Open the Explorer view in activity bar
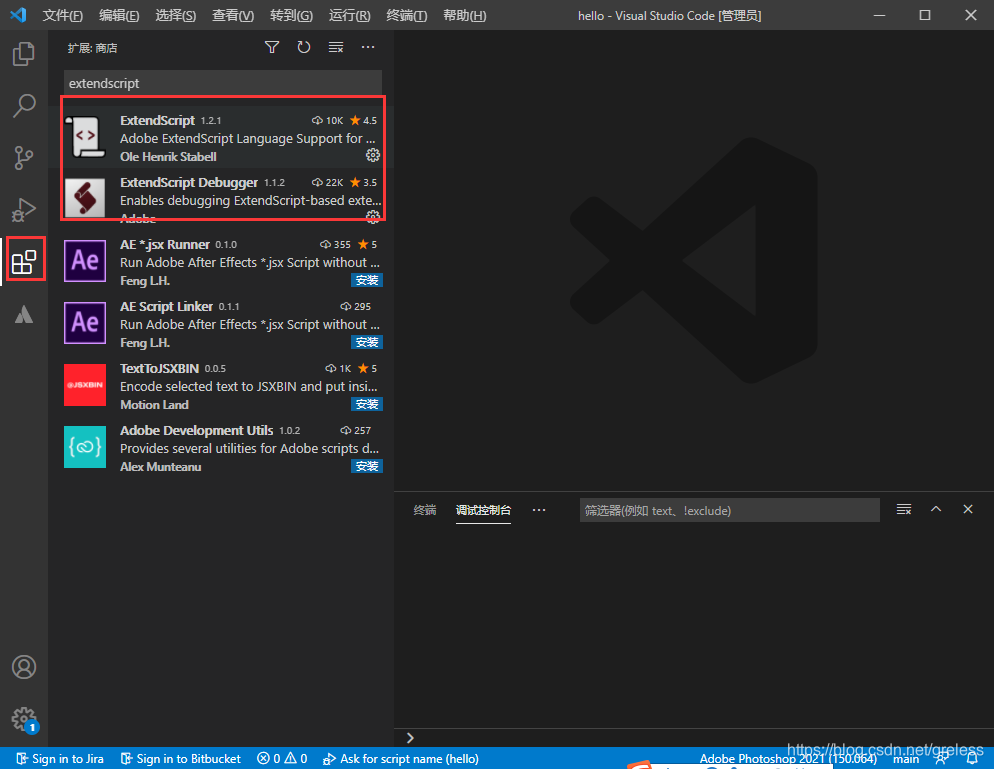 tap(23, 54)
